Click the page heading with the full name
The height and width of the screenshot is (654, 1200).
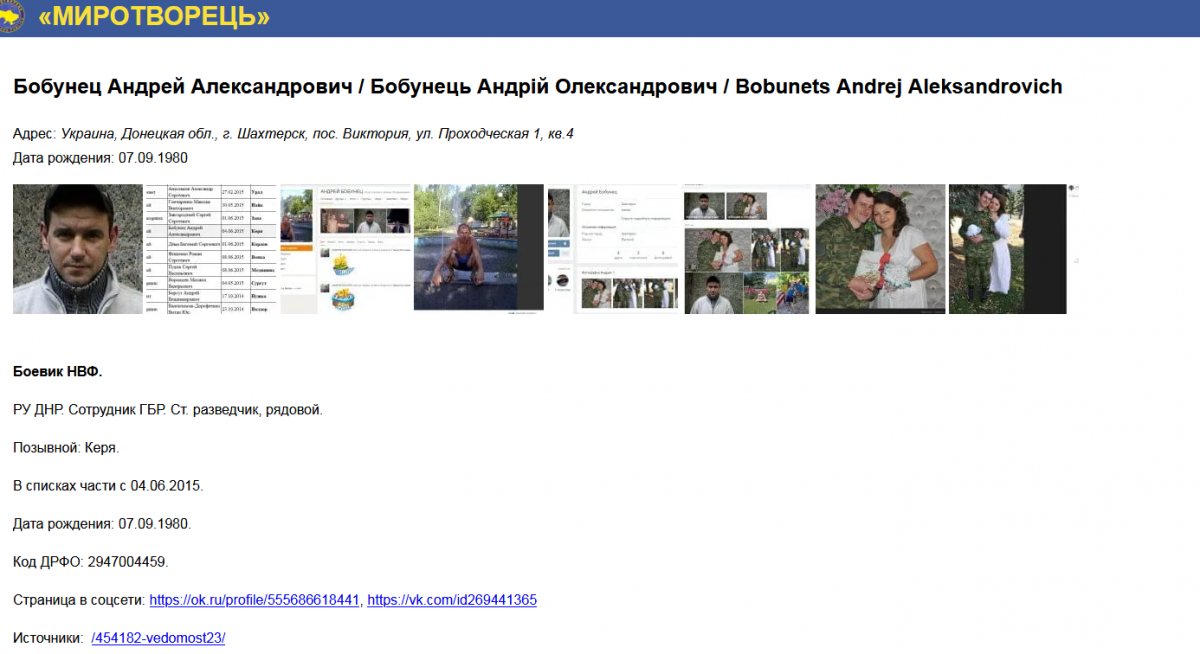(537, 87)
